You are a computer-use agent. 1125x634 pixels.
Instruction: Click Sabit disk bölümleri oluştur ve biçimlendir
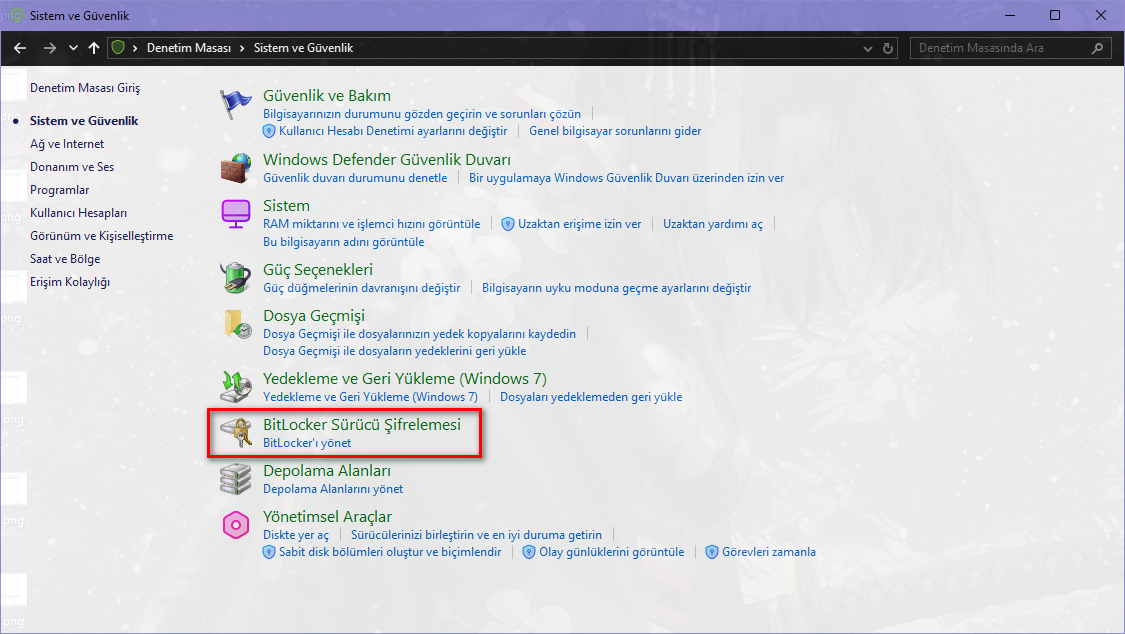(390, 552)
